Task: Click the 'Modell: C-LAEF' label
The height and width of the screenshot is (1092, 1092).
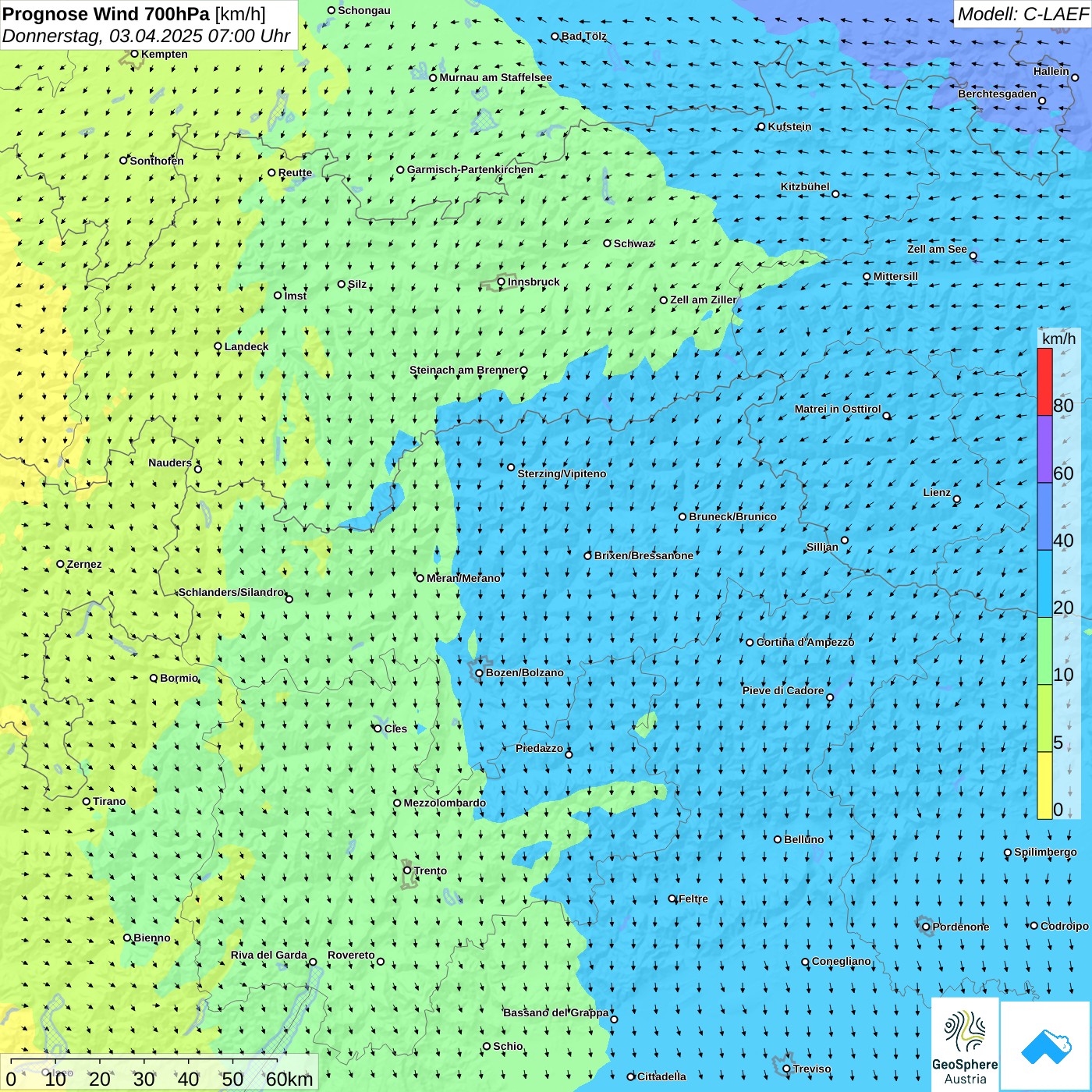Action: [1022, 14]
